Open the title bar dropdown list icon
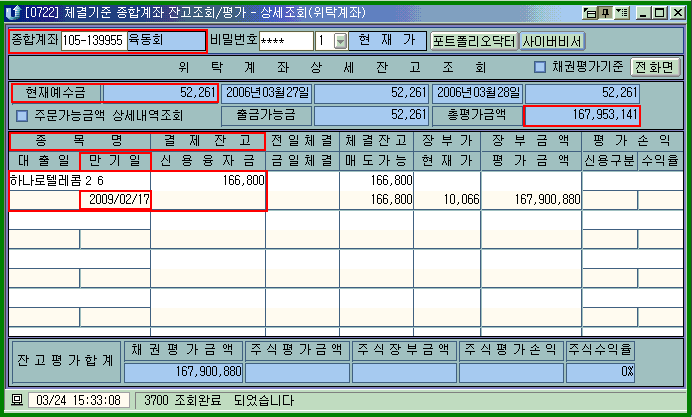The height and width of the screenshot is (417, 692). coord(623,13)
